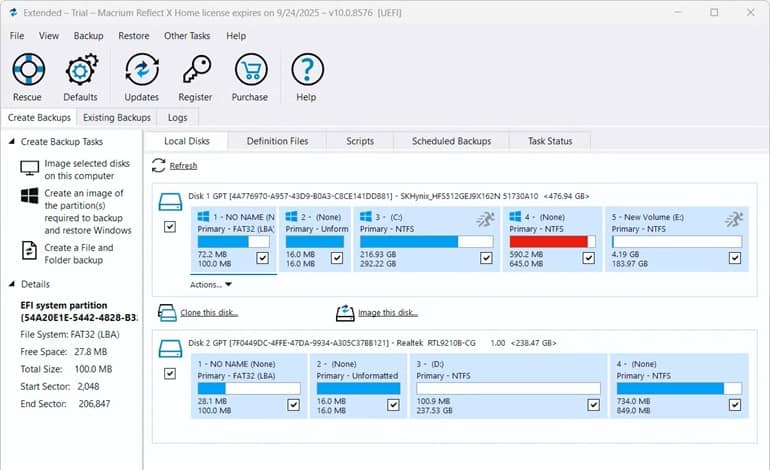The width and height of the screenshot is (770, 470).
Task: Open the Help menu in menu bar
Action: tap(236, 36)
